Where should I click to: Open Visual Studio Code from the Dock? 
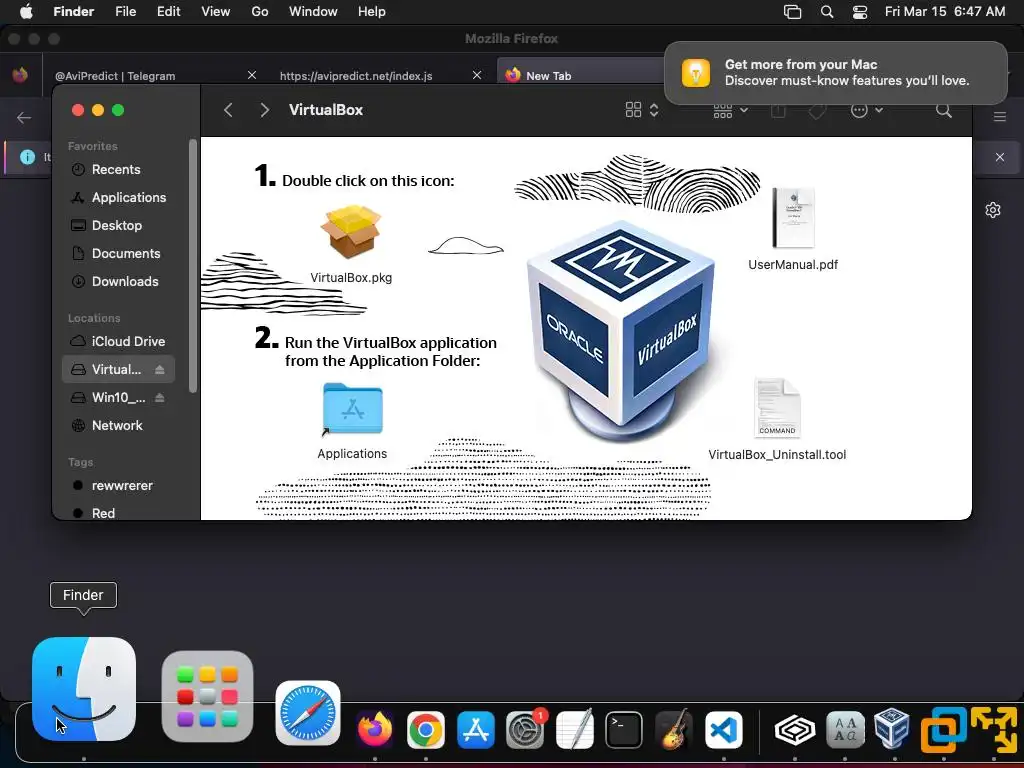point(724,729)
